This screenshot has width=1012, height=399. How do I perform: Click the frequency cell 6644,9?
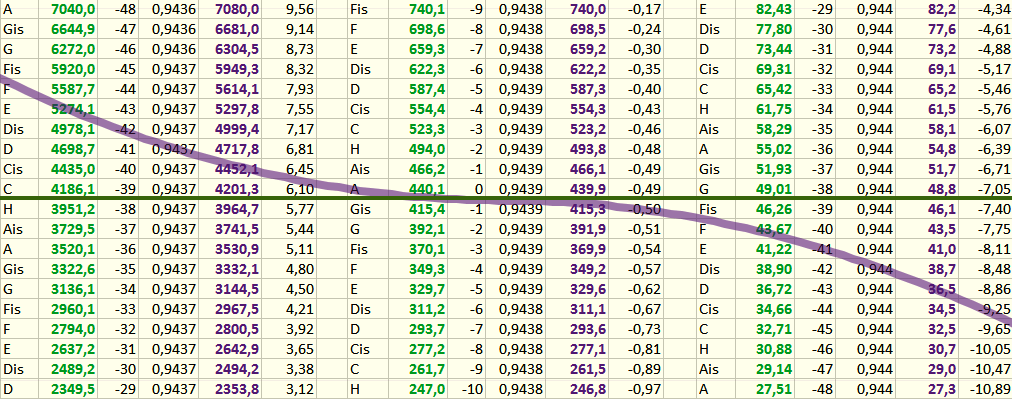[74, 29]
